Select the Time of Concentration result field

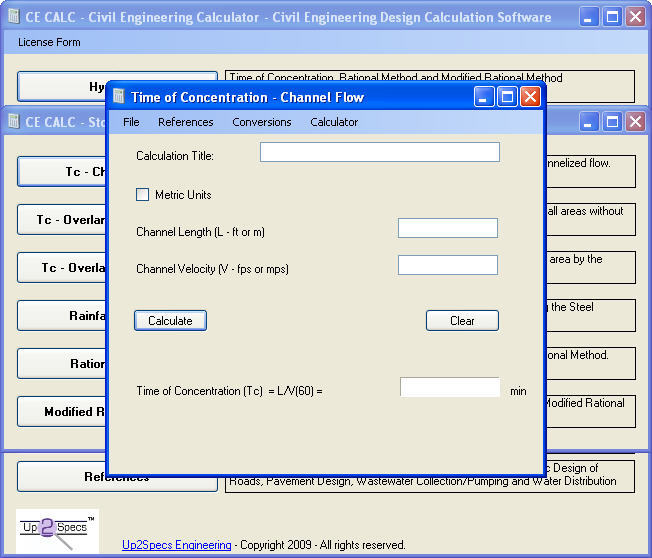click(450, 387)
